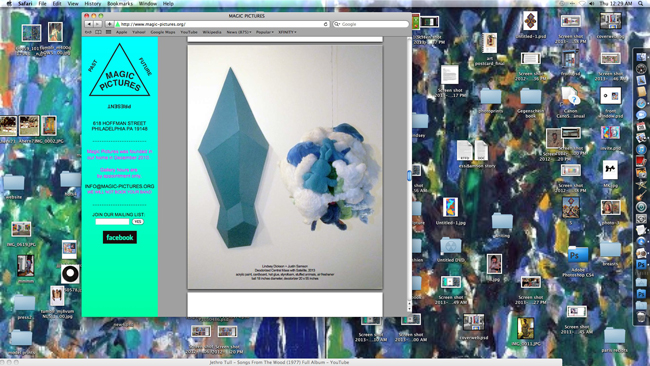Click the scroll down arrow in Safari
The height and width of the screenshot is (366, 650).
(x=409, y=309)
